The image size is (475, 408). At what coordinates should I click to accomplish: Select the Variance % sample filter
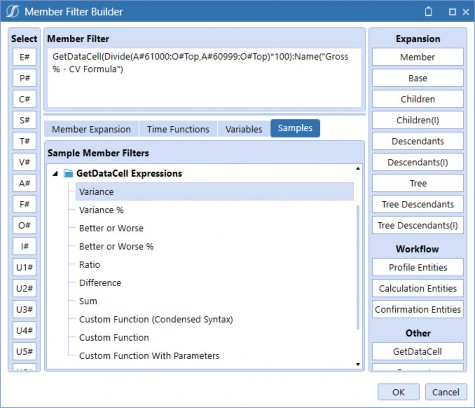pyautogui.click(x=101, y=210)
